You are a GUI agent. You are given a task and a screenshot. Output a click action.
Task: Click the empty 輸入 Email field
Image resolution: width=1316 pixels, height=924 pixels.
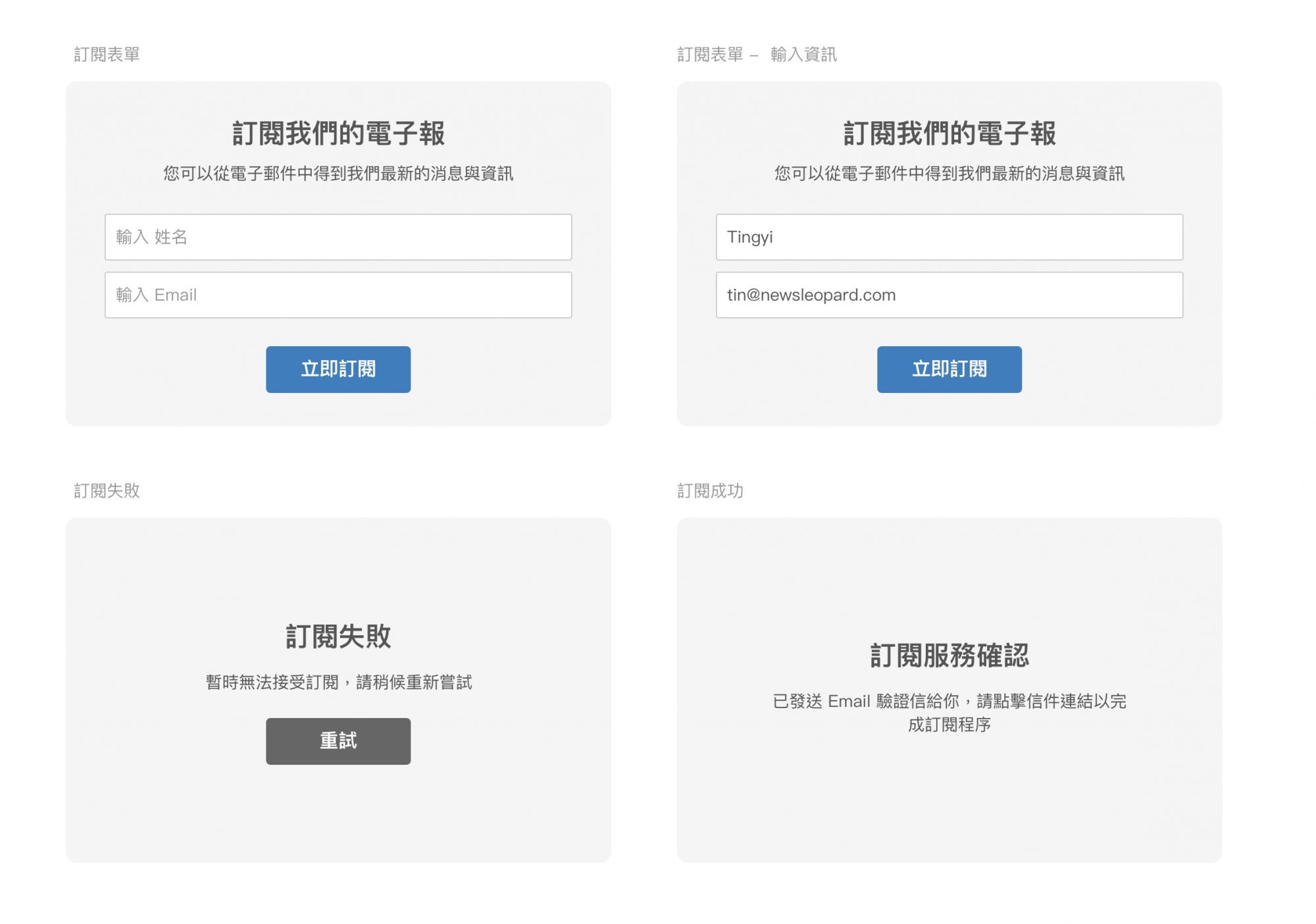[338, 295]
